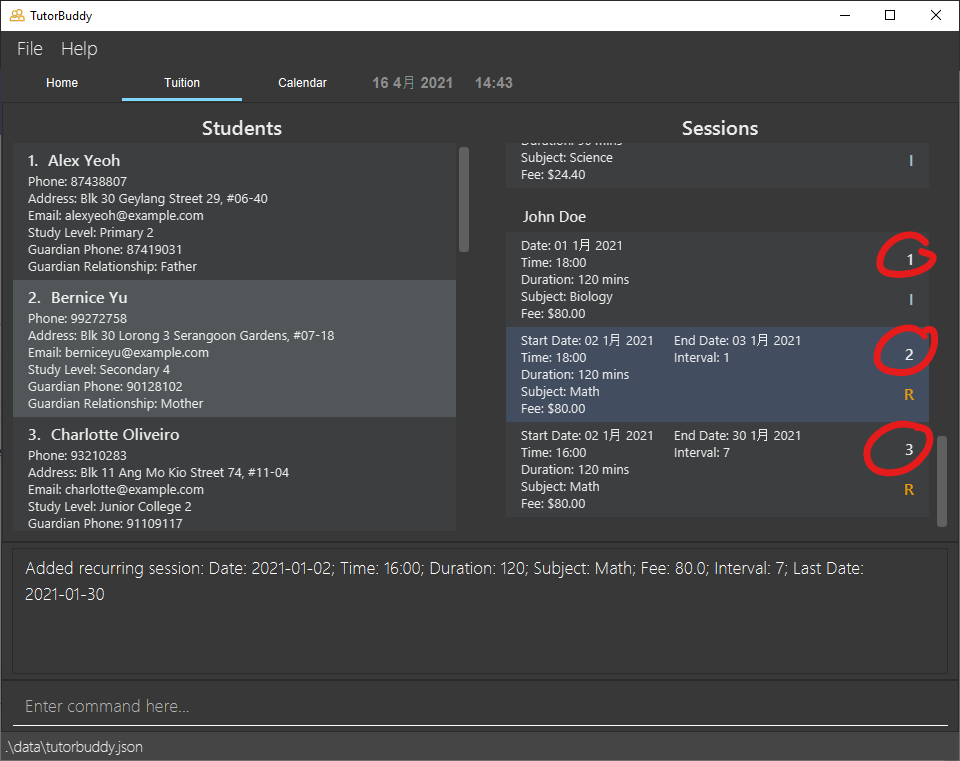Click 'Guardian Relationship: Mother' text
The width and height of the screenshot is (960, 761).
coord(115,404)
